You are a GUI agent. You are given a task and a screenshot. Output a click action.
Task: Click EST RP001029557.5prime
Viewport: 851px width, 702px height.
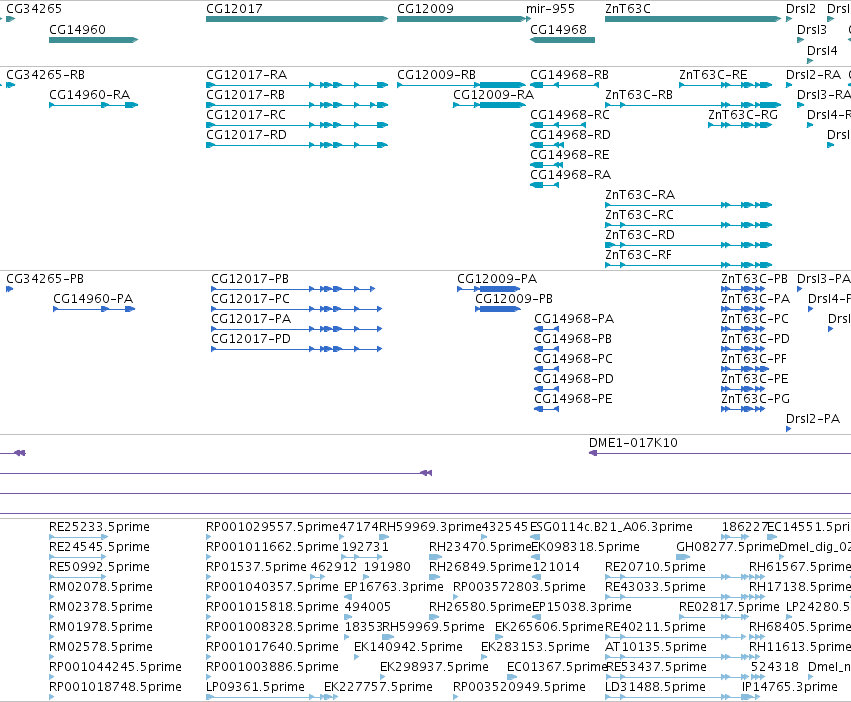(x=209, y=537)
